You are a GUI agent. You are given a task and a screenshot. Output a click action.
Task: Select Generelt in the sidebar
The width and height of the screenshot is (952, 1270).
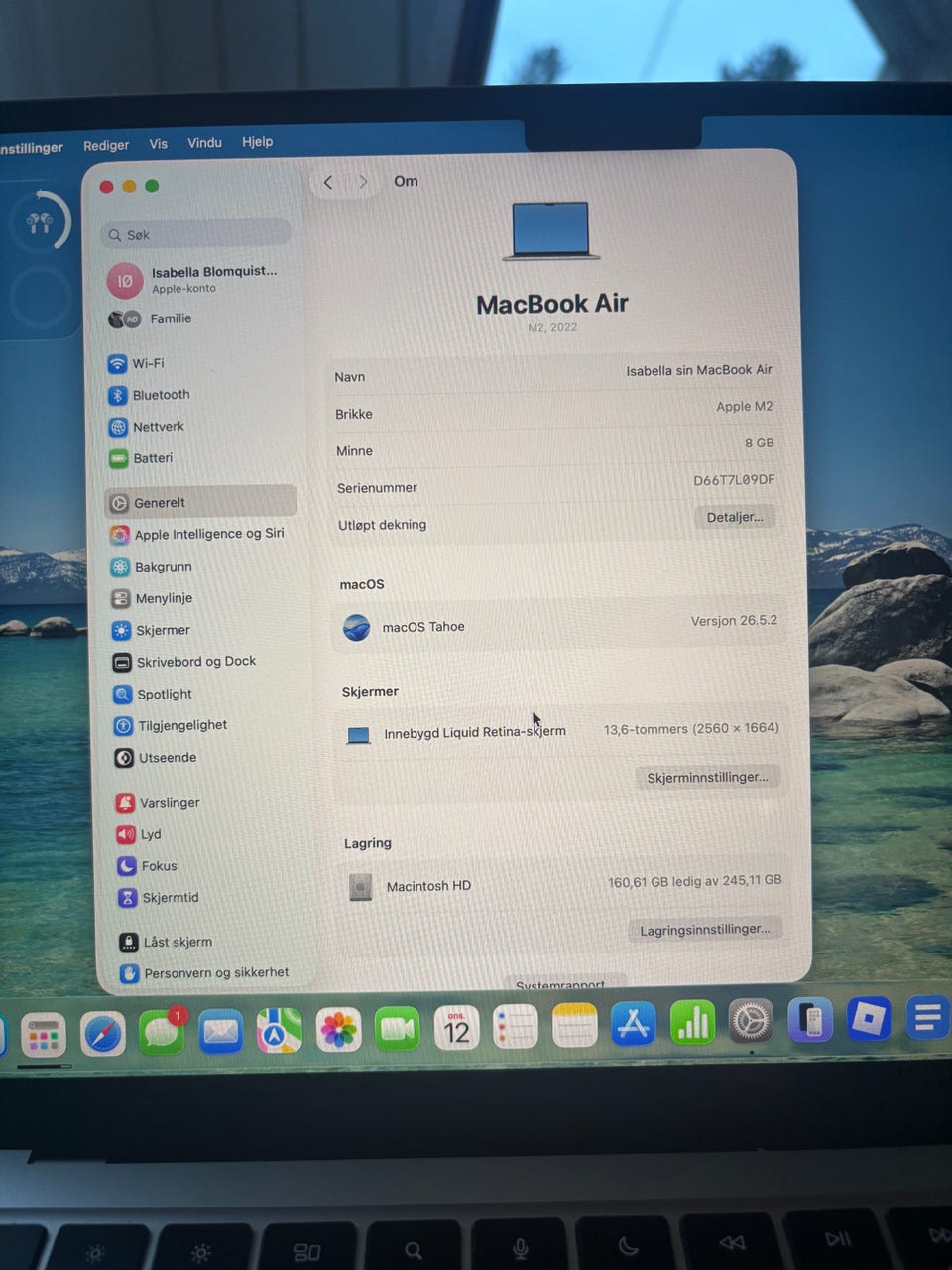(x=201, y=502)
